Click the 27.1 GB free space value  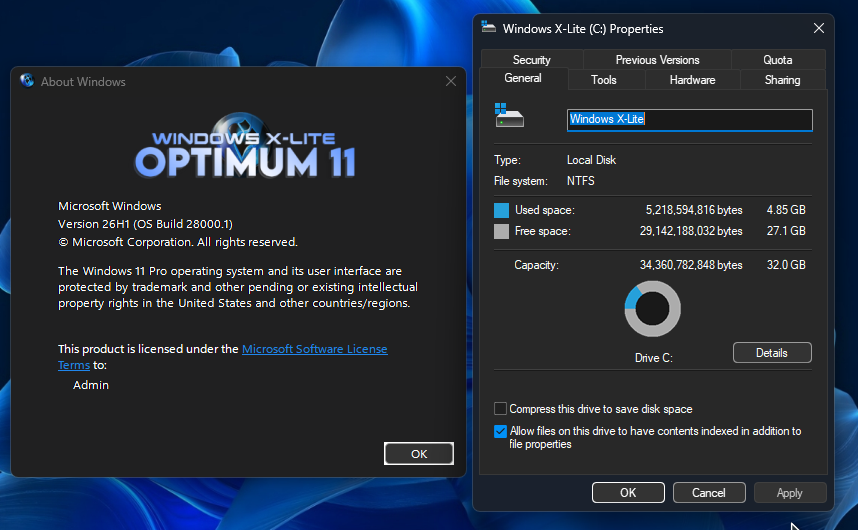(x=786, y=231)
